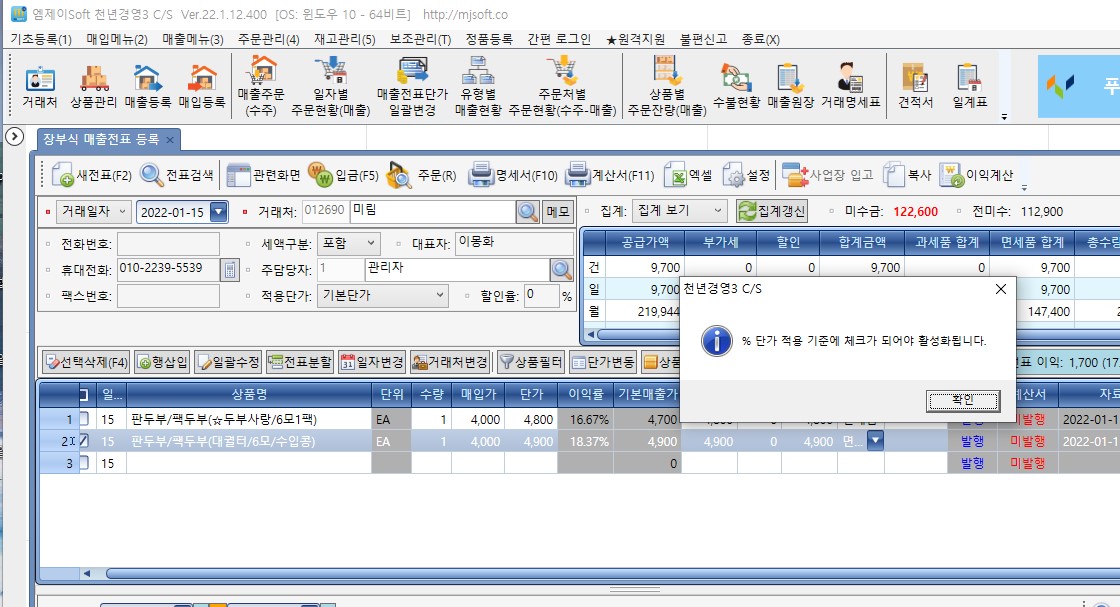Toggle the select-all checkbox in grid header
The image size is (1120, 607).
pos(84,394)
